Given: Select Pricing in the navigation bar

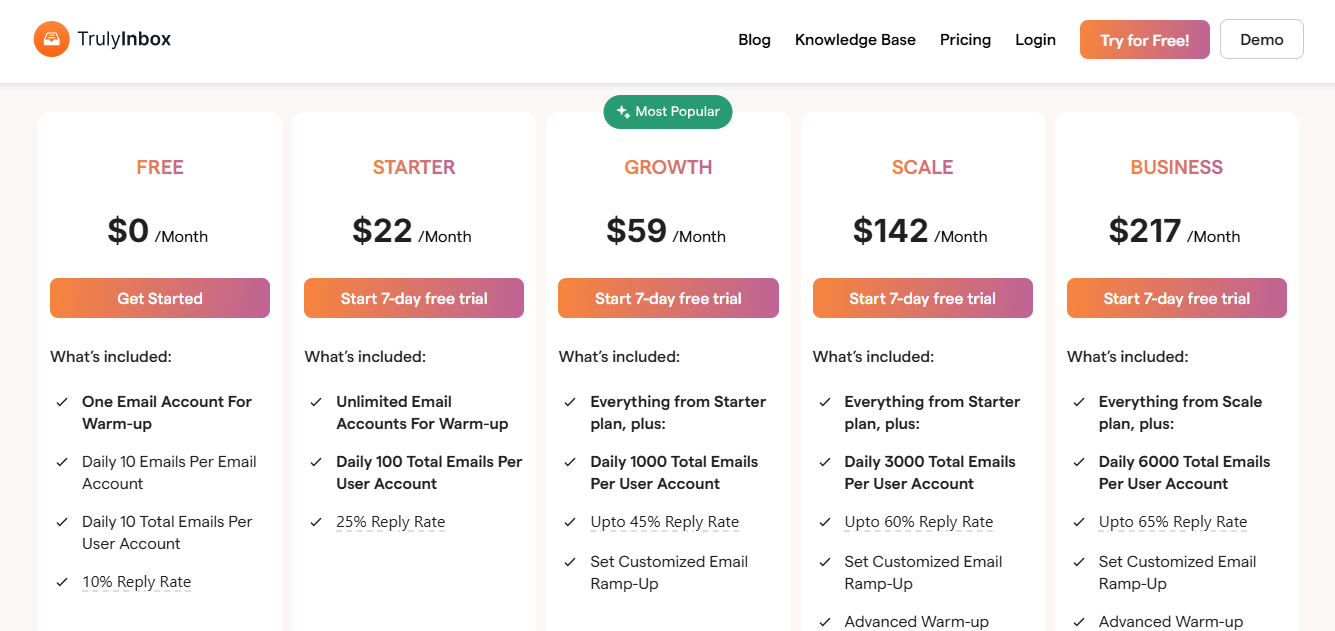Looking at the screenshot, I should click(x=965, y=39).
